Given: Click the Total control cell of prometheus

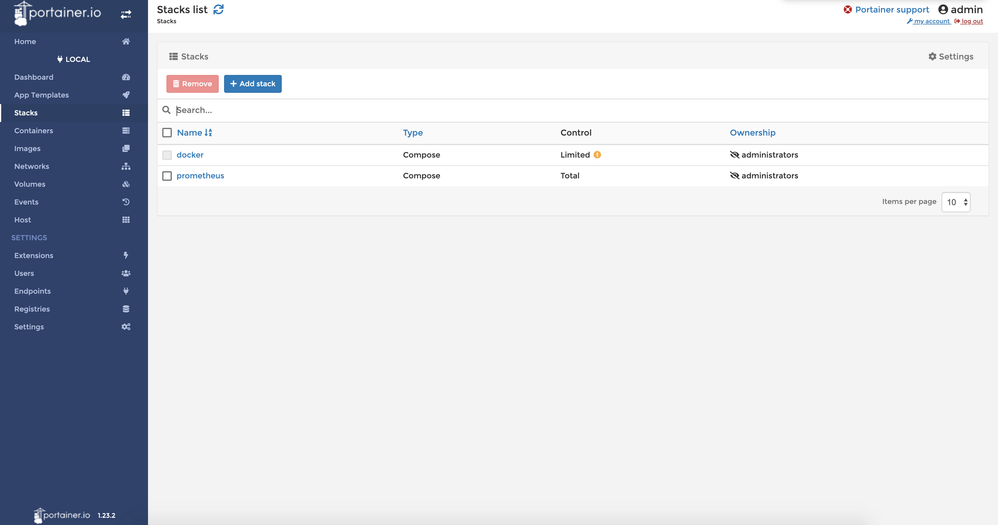Looking at the screenshot, I should click(x=570, y=176).
